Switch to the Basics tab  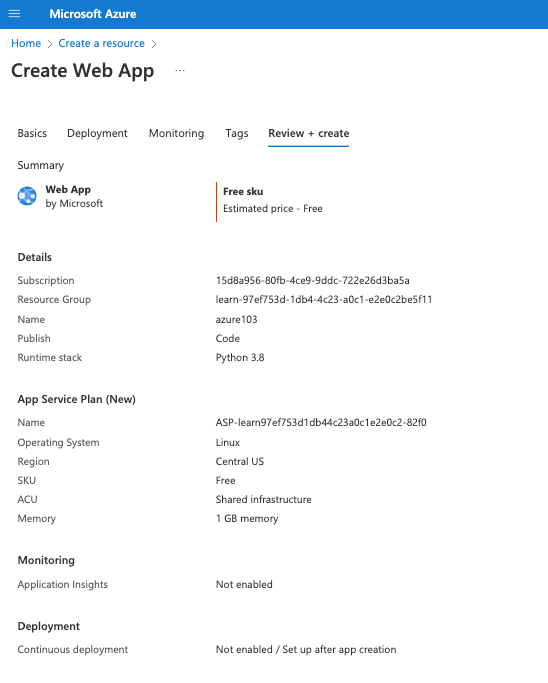tap(32, 133)
